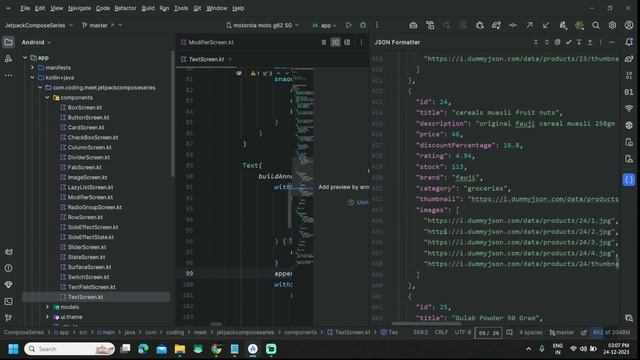Viewport: 640px width, 360px height.
Task: Minimize the JSON Formatter panel
Action: coord(611,42)
